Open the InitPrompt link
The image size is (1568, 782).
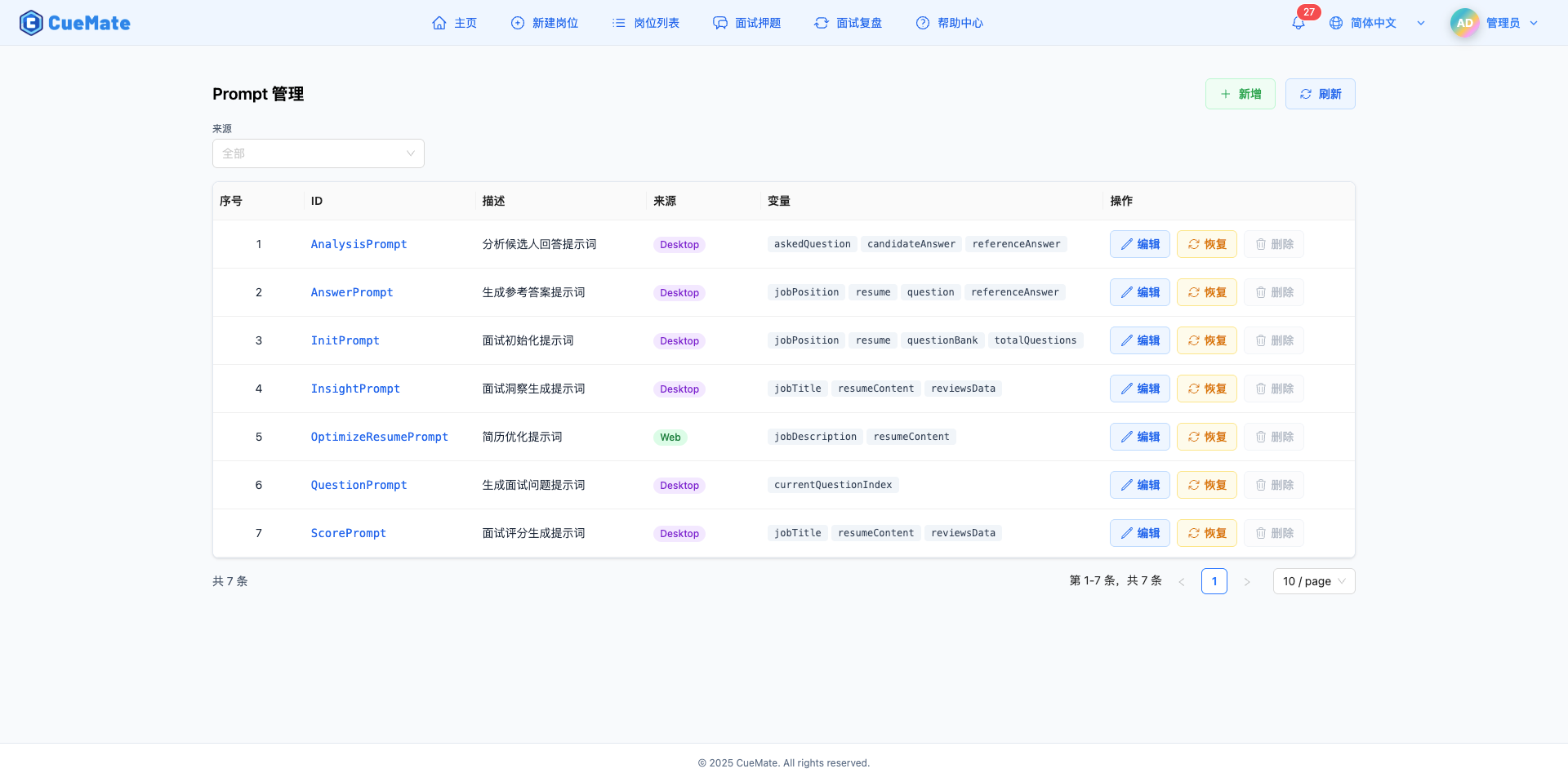[x=345, y=340]
